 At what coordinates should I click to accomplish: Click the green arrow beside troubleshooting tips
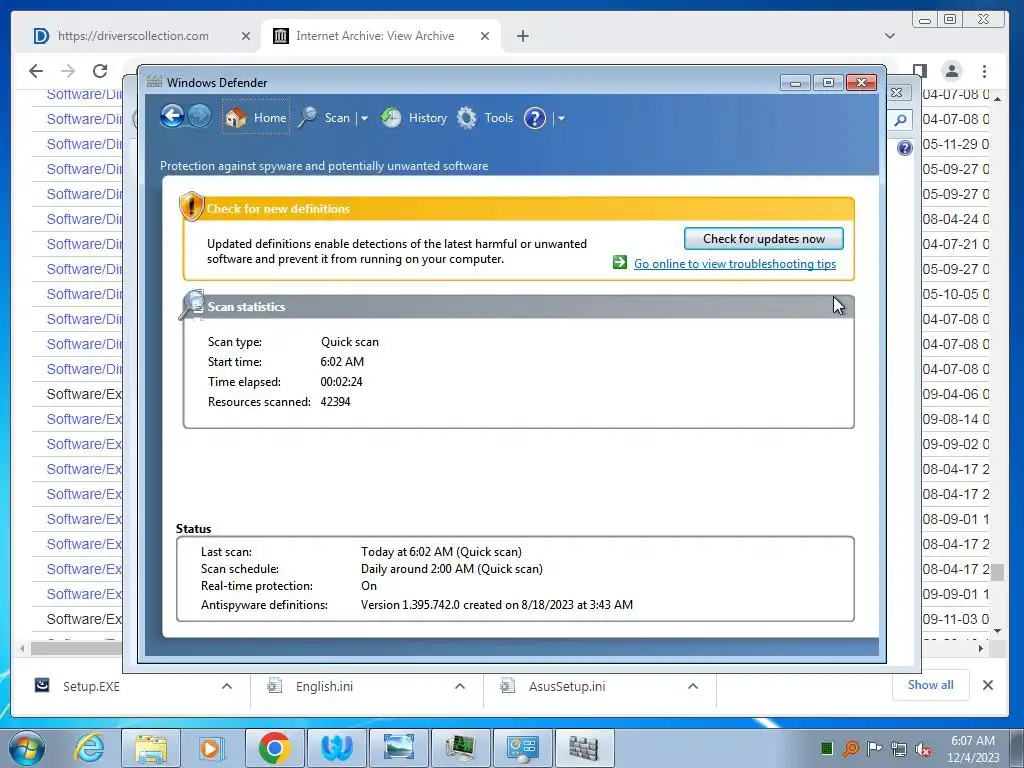(620, 263)
